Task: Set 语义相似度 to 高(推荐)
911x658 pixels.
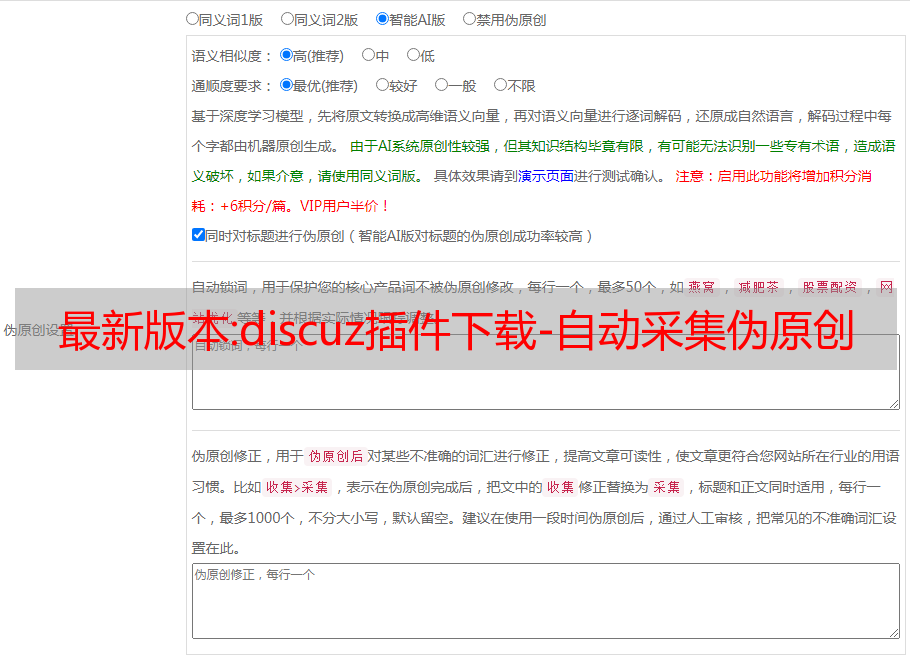Action: [286, 55]
